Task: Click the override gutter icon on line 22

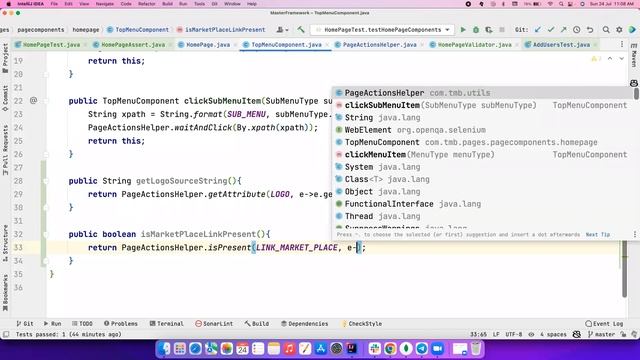Action: click(x=33, y=100)
